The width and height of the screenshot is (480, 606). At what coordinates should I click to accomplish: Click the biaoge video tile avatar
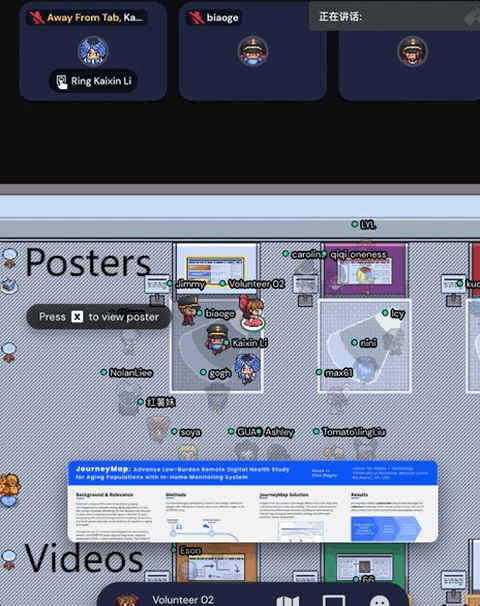[253, 51]
